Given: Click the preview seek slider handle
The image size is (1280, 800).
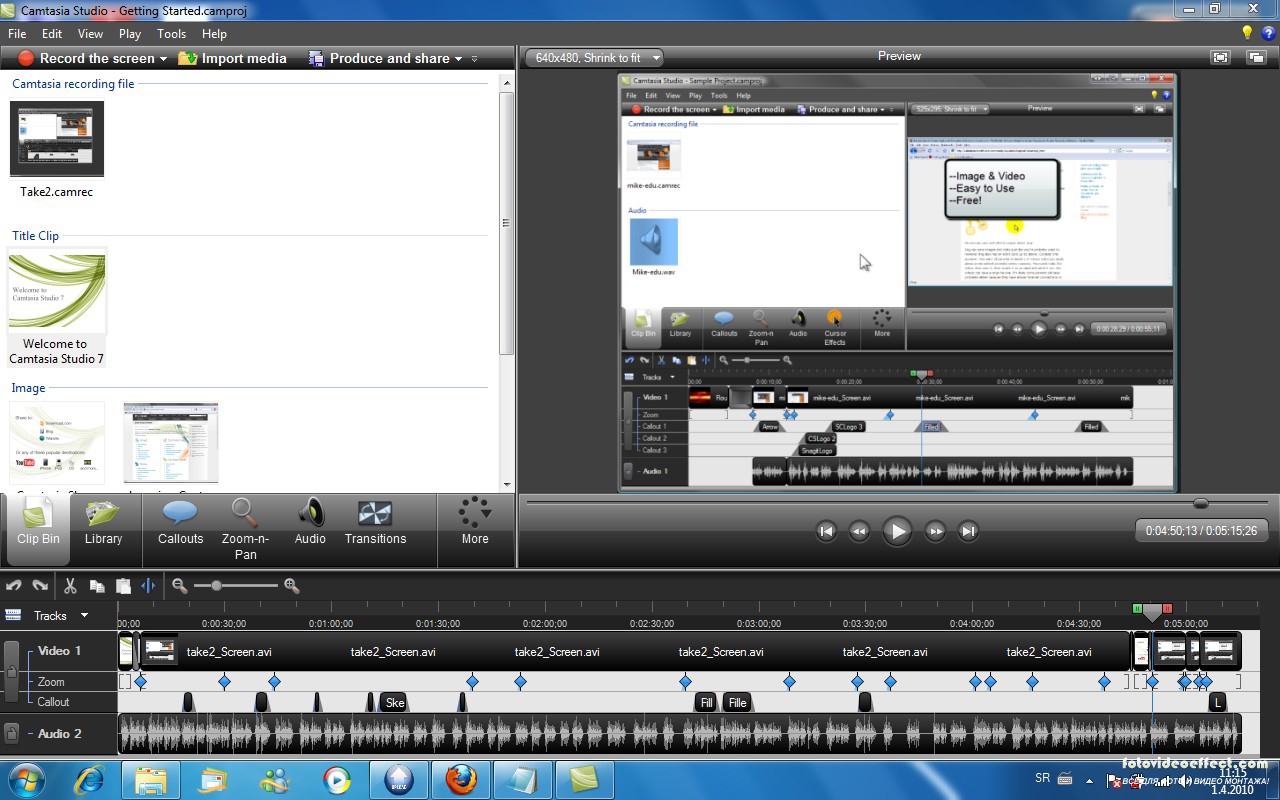Looking at the screenshot, I should pos(1201,503).
